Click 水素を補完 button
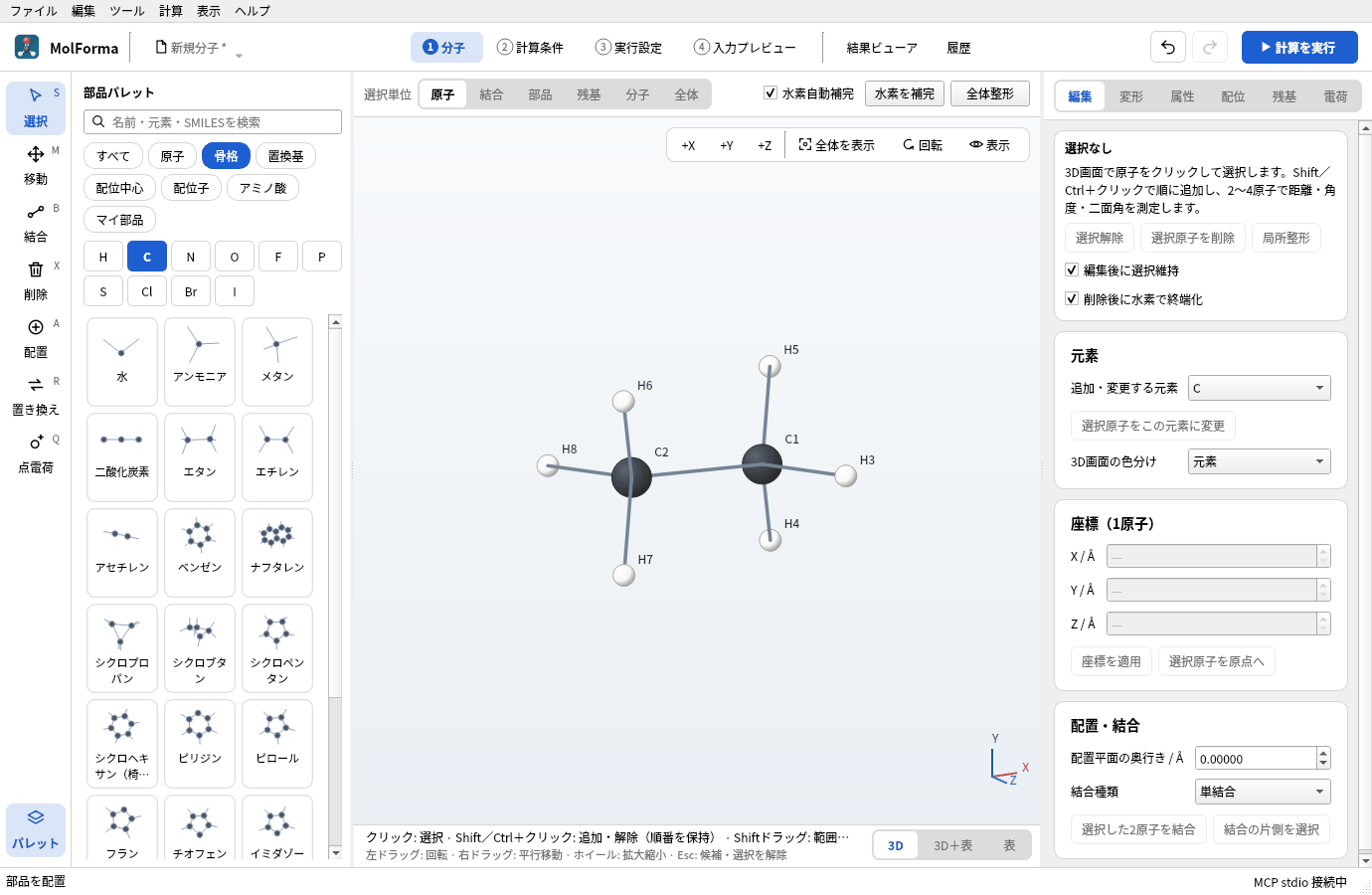 tap(905, 93)
